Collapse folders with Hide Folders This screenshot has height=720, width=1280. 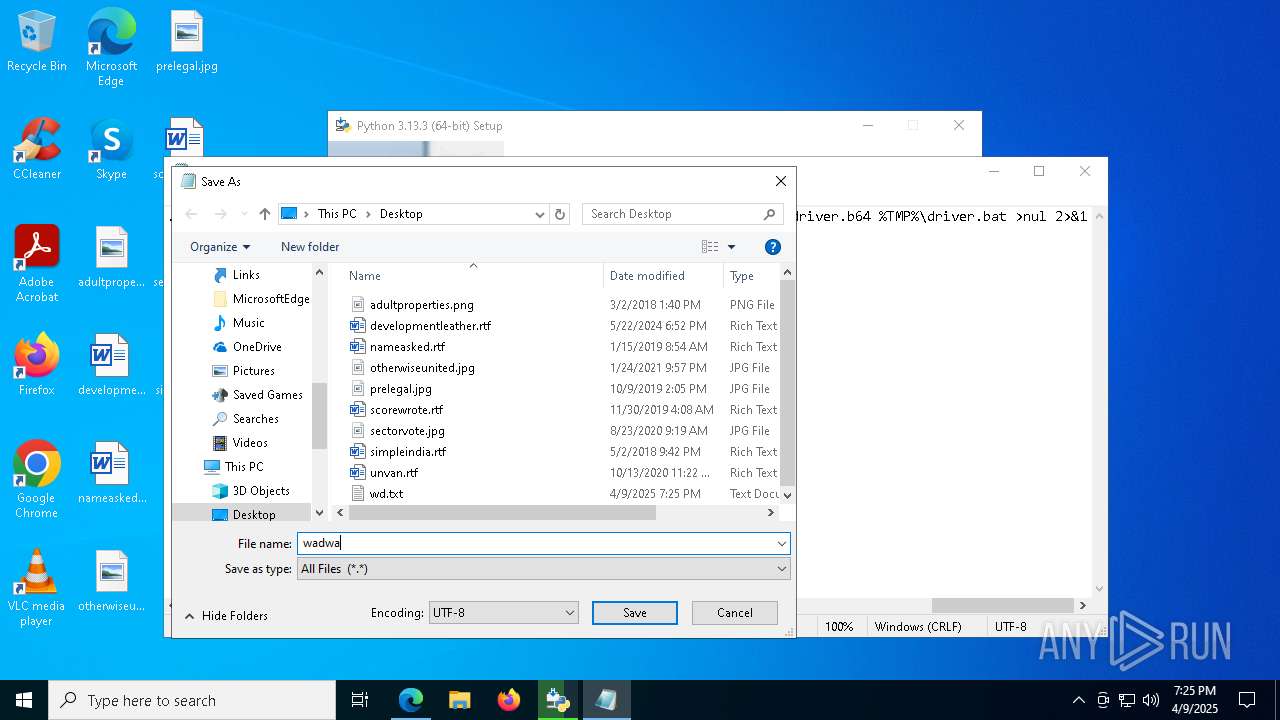pyautogui.click(x=226, y=616)
